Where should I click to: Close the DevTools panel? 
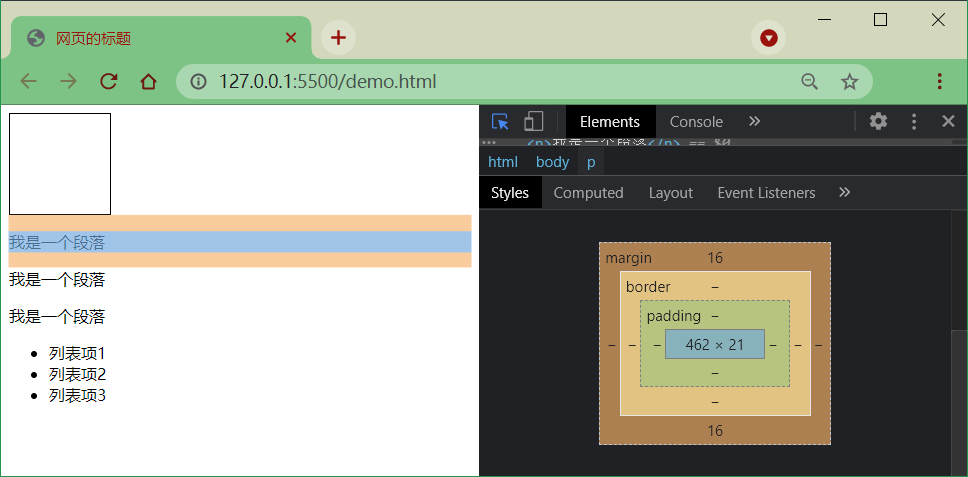(948, 122)
